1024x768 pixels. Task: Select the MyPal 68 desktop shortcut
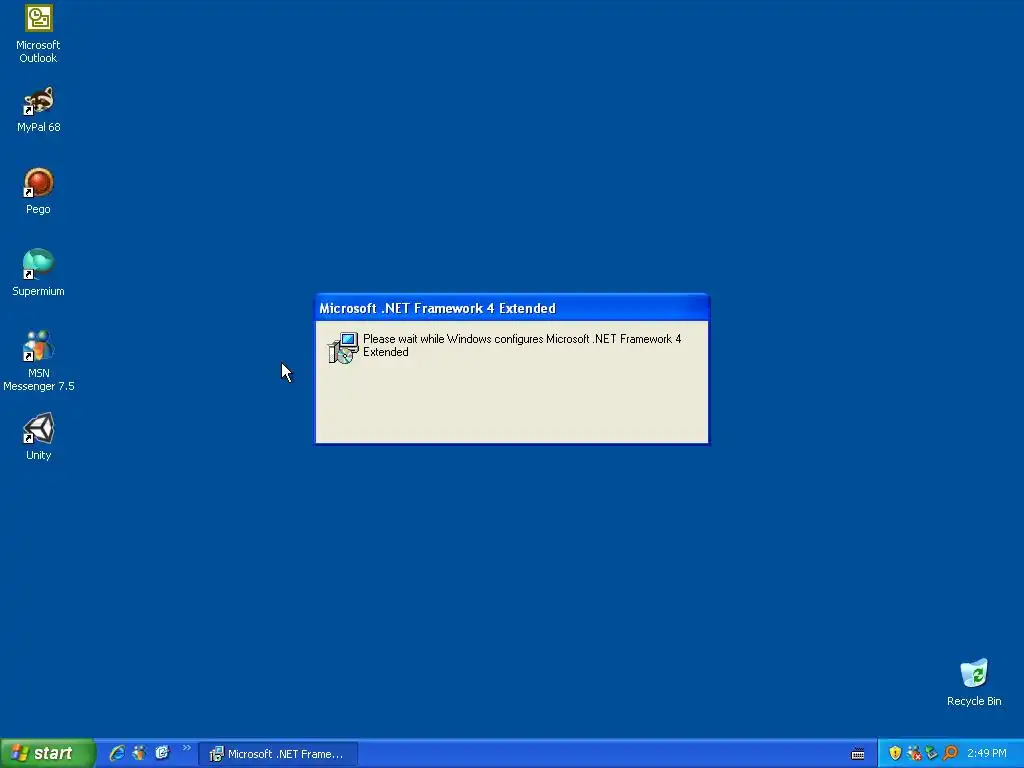pyautogui.click(x=38, y=110)
